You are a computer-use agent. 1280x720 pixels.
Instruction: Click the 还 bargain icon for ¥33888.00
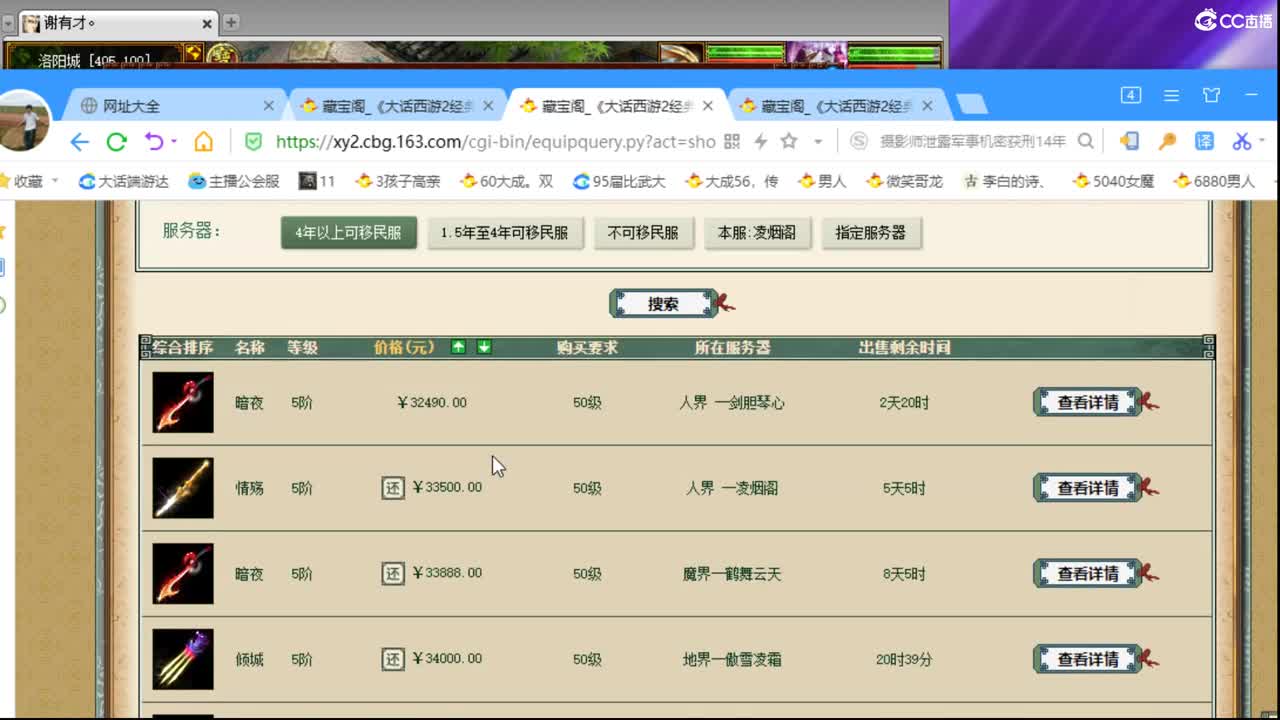pyautogui.click(x=393, y=573)
